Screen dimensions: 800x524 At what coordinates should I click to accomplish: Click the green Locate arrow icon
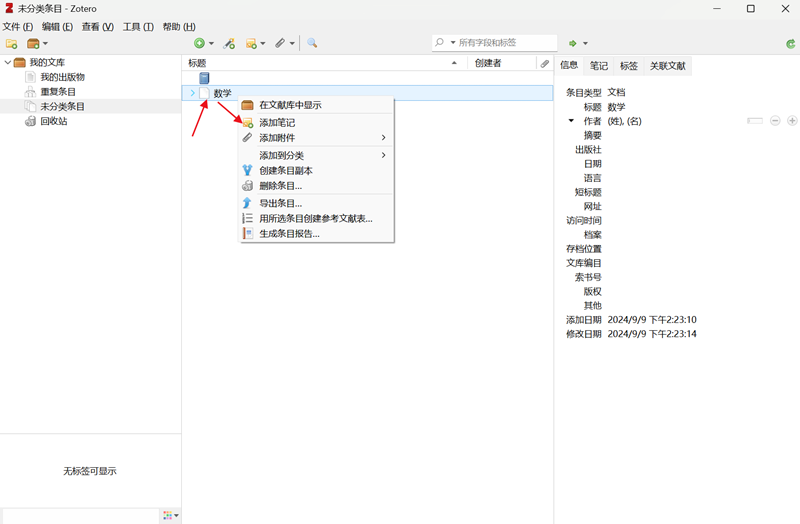[573, 44]
